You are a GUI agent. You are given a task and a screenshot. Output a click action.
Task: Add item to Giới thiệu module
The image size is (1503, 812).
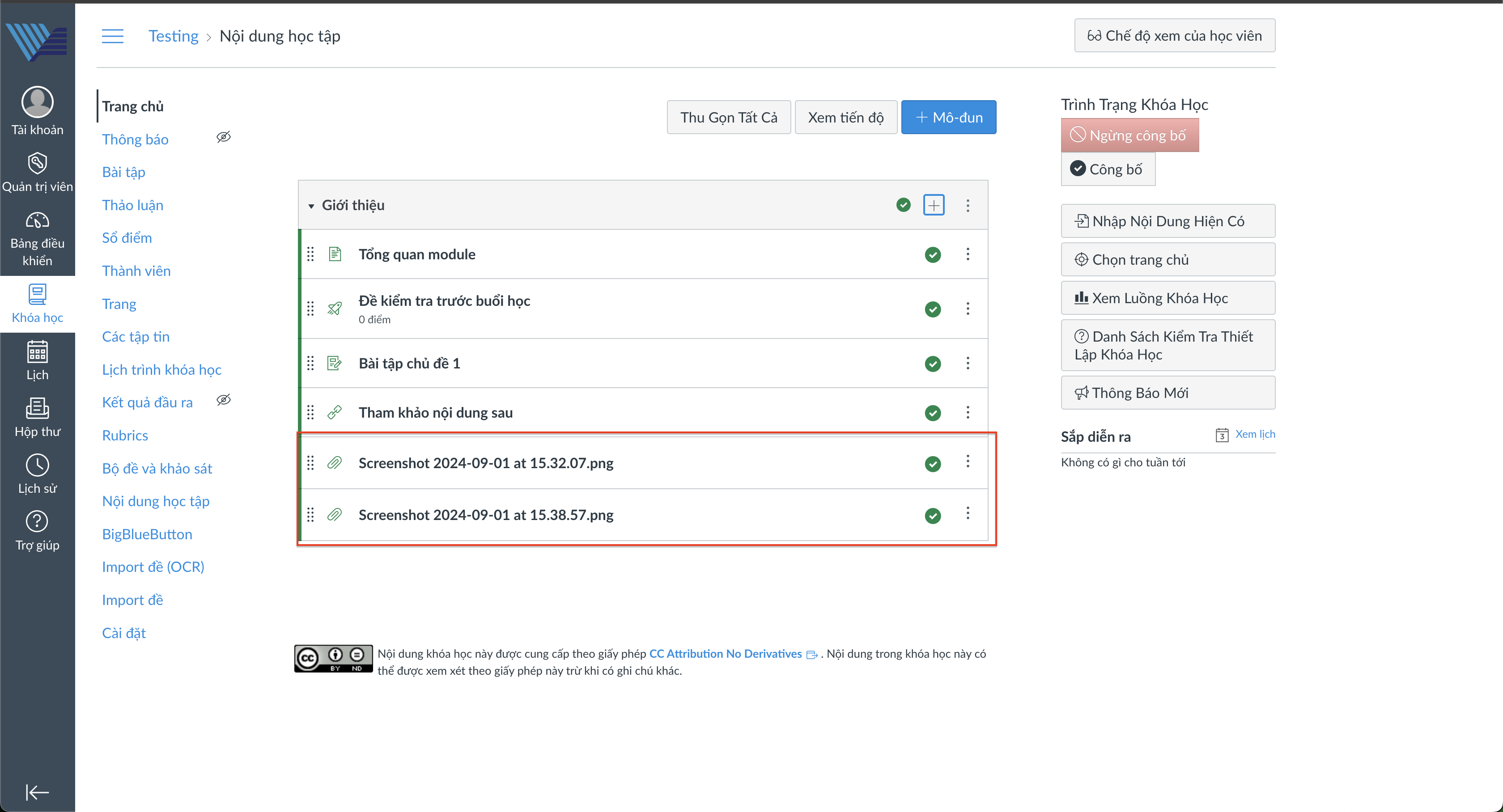(x=934, y=205)
